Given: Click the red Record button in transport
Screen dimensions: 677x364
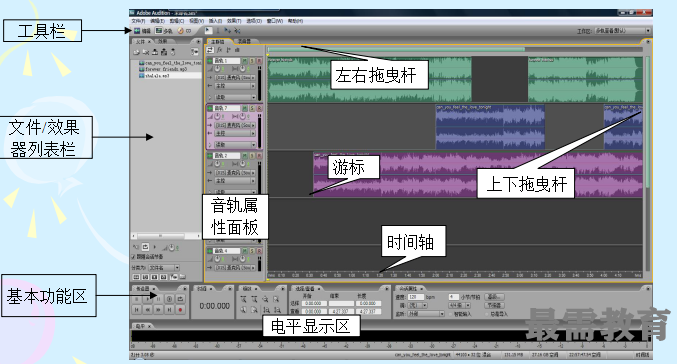Looking at the screenshot, I should 180,310.
